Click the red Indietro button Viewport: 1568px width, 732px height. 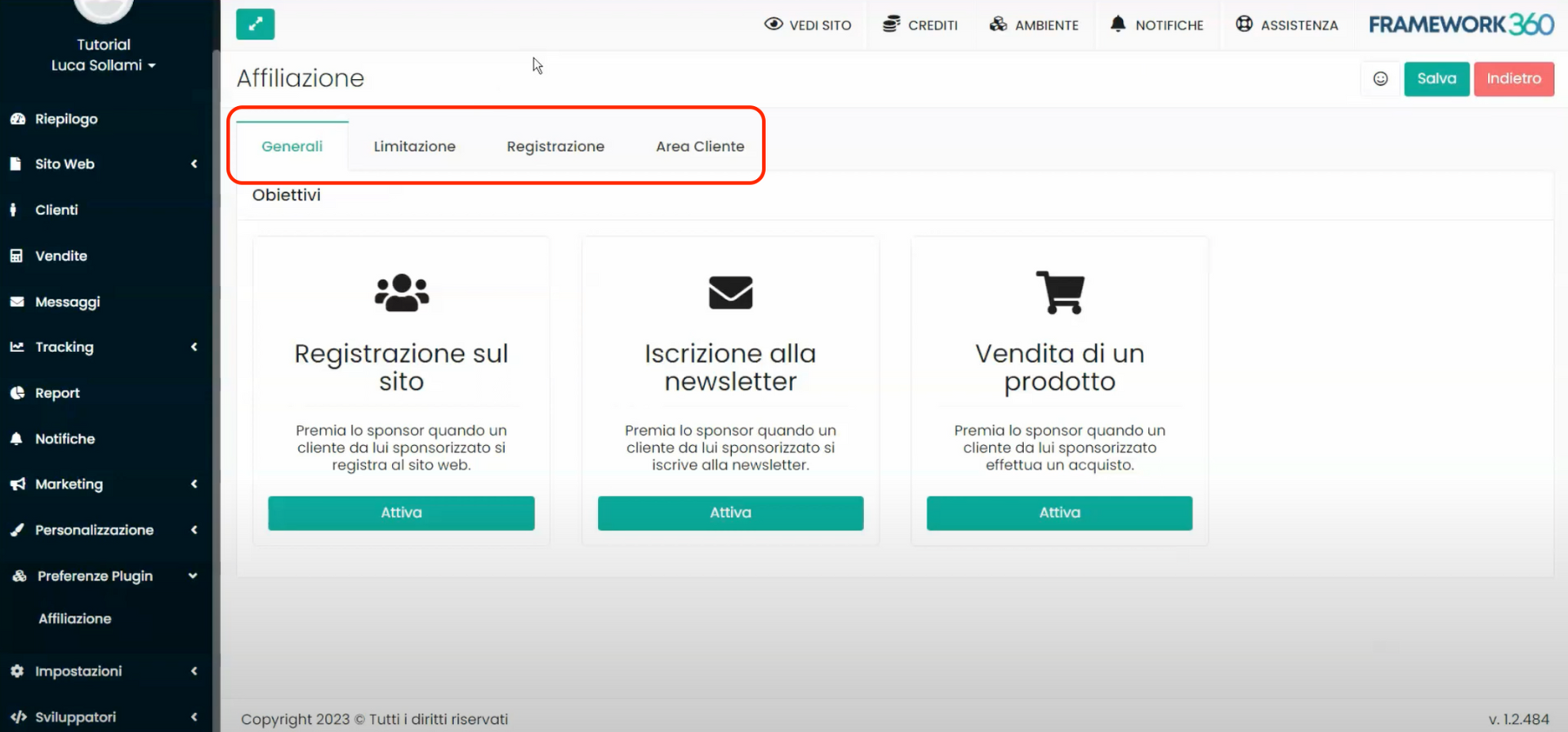pyautogui.click(x=1513, y=78)
